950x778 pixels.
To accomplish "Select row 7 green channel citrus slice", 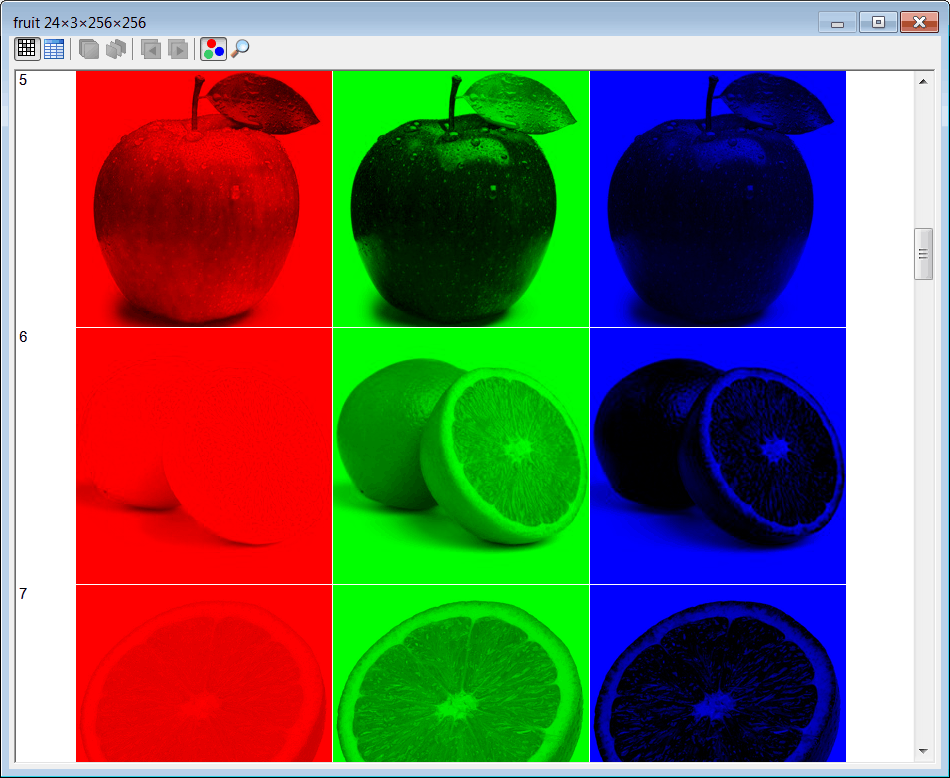I will click(461, 673).
